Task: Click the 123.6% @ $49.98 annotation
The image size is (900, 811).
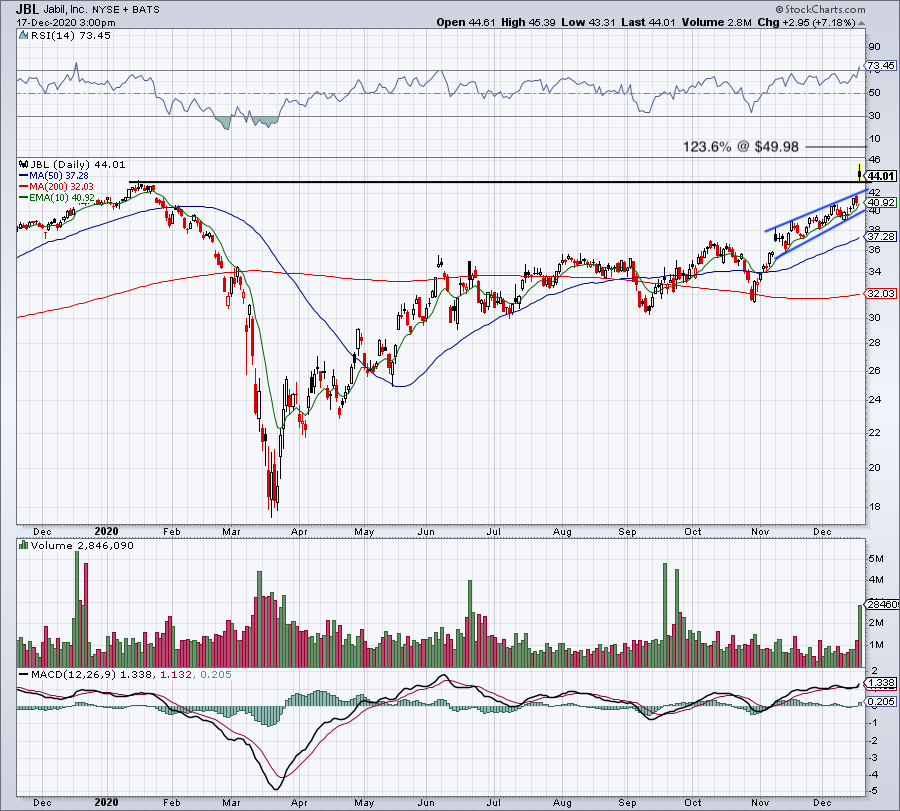Action: 740,147
